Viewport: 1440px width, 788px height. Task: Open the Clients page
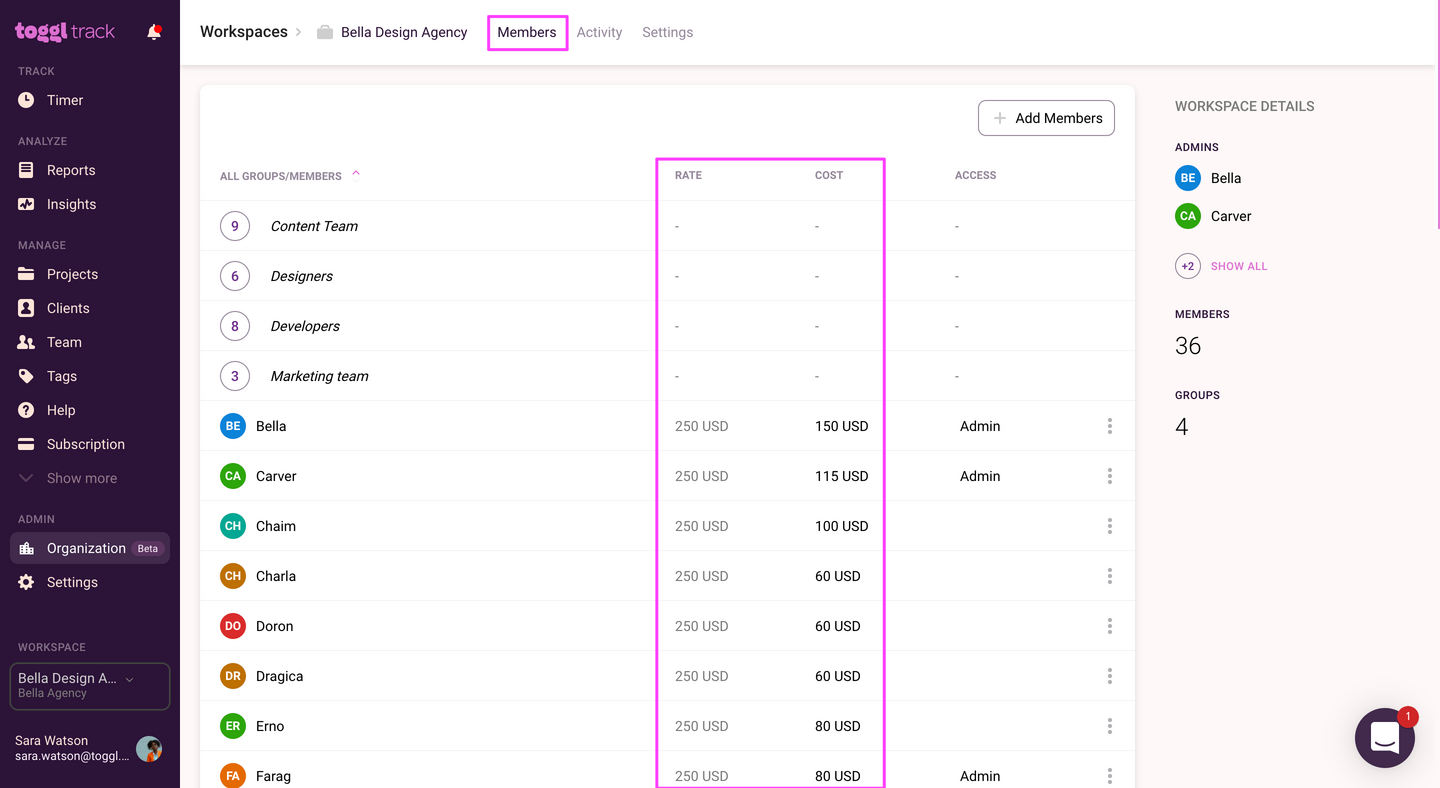tap(70, 308)
